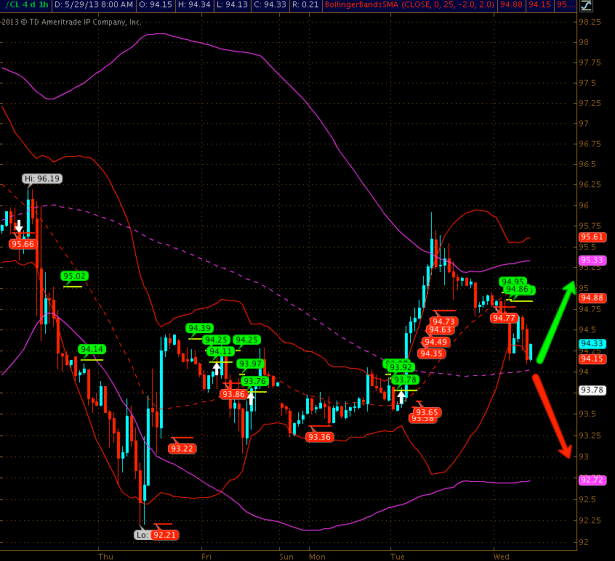Click the Thu date on time axis
615x561 pixels.
tap(106, 554)
